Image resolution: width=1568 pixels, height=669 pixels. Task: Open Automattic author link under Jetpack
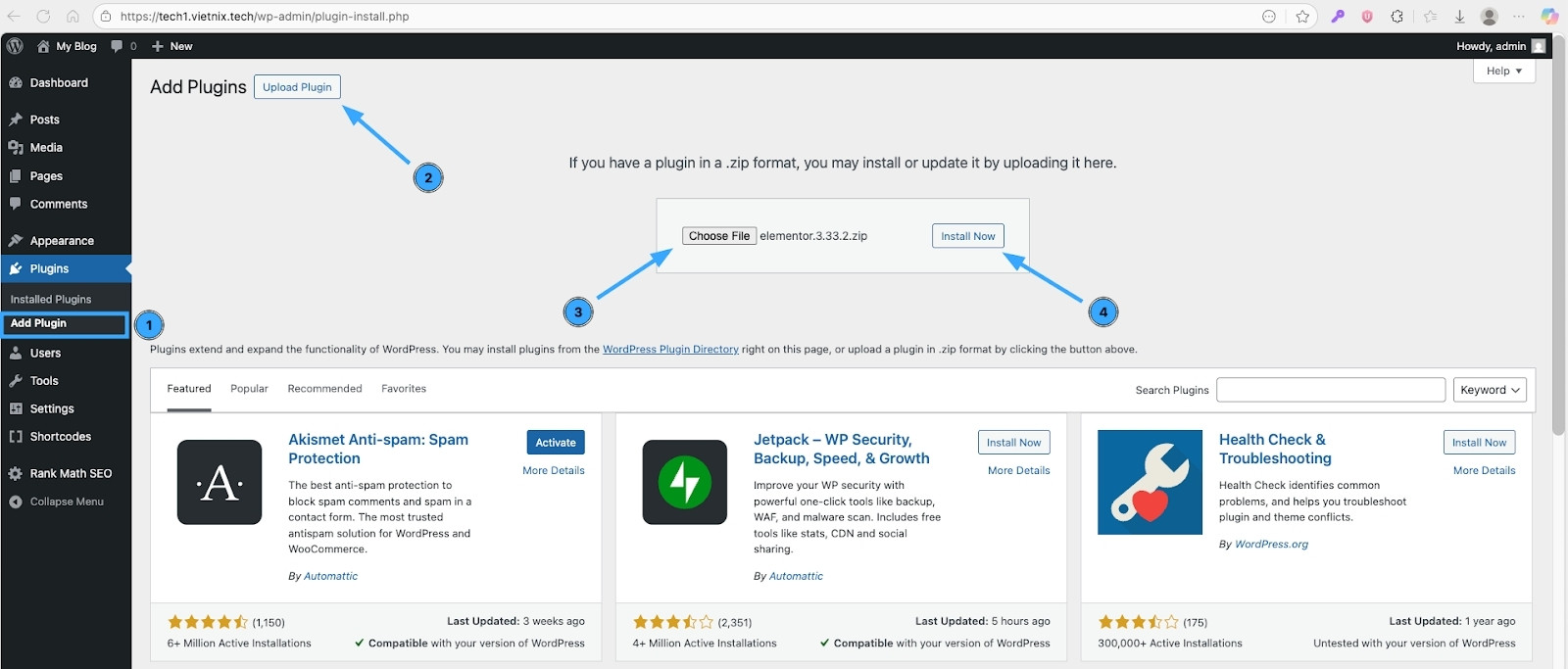point(796,577)
